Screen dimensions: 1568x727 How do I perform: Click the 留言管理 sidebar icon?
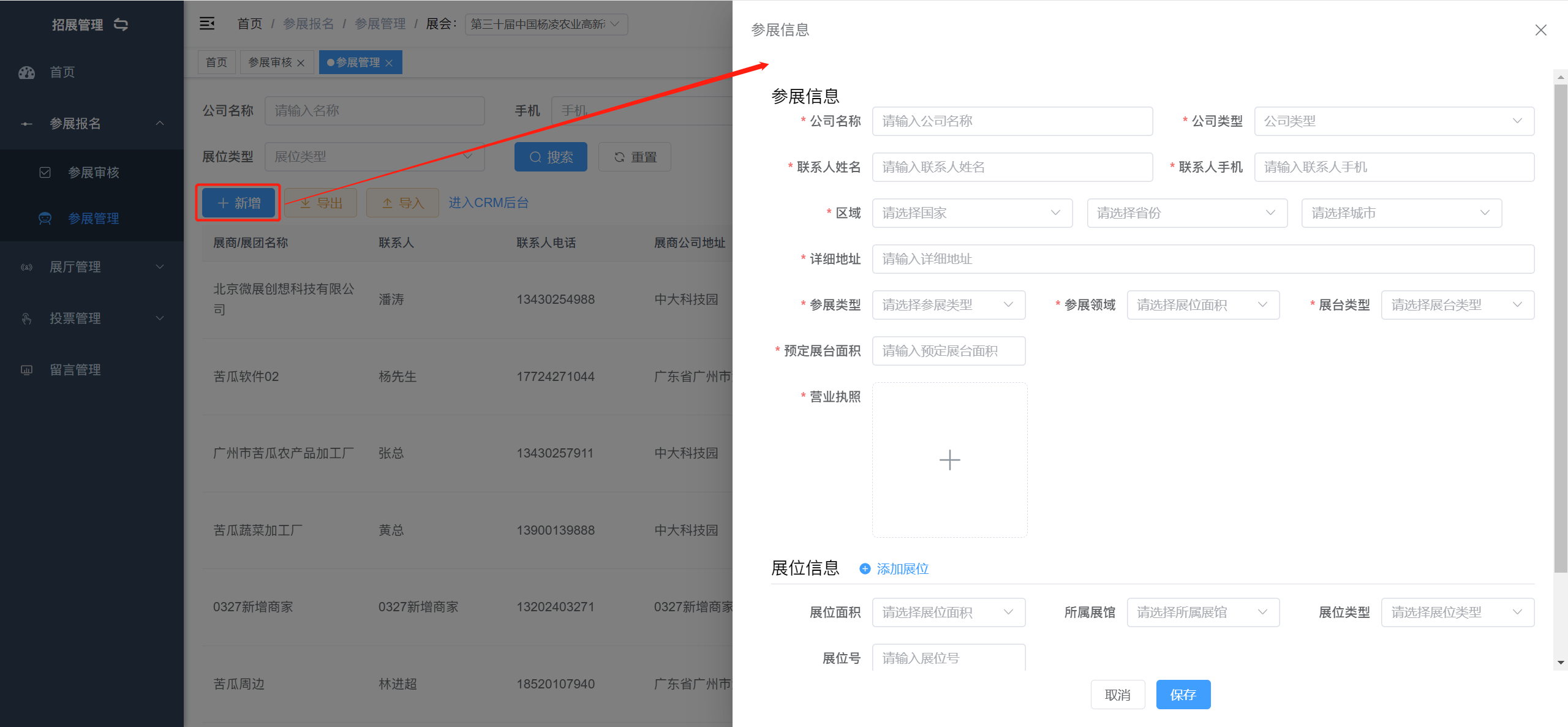point(27,370)
